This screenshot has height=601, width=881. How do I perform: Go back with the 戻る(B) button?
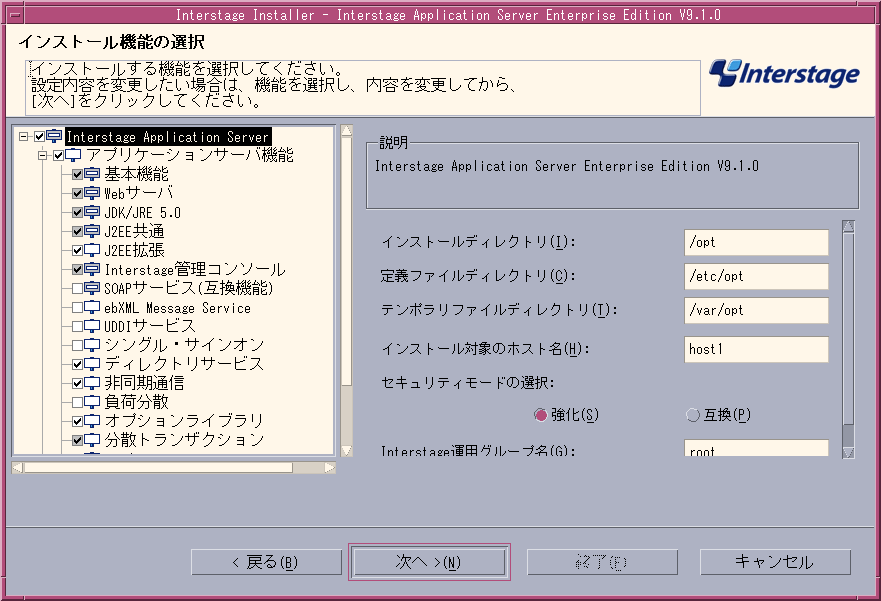tap(266, 562)
